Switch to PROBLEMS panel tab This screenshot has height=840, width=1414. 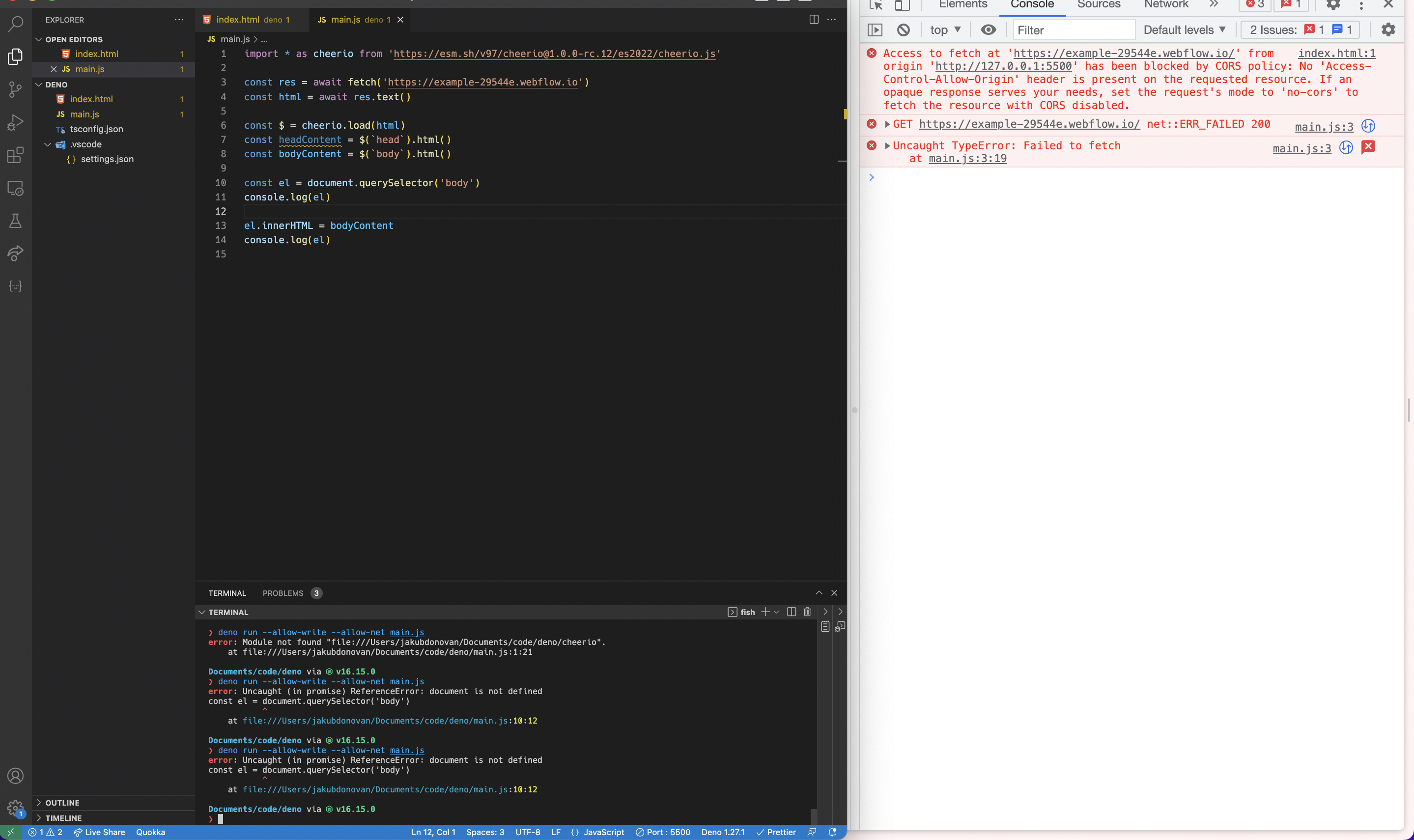tap(283, 593)
